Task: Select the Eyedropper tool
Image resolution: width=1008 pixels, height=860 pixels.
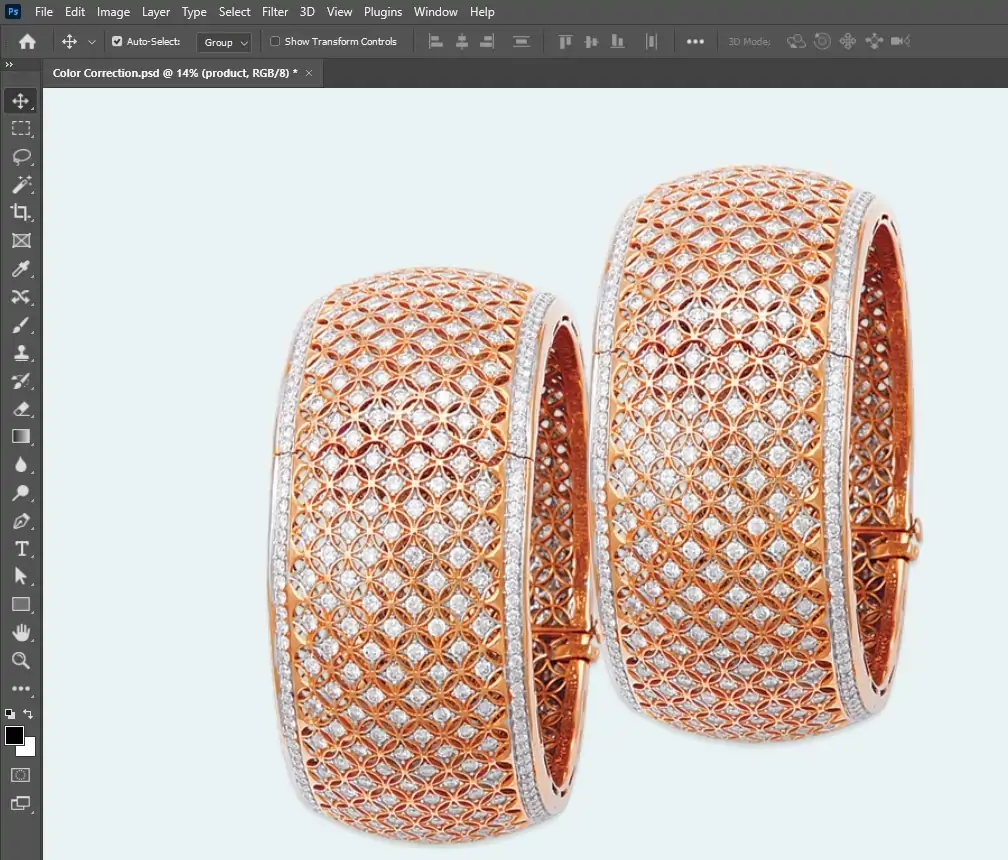Action: pos(21,269)
